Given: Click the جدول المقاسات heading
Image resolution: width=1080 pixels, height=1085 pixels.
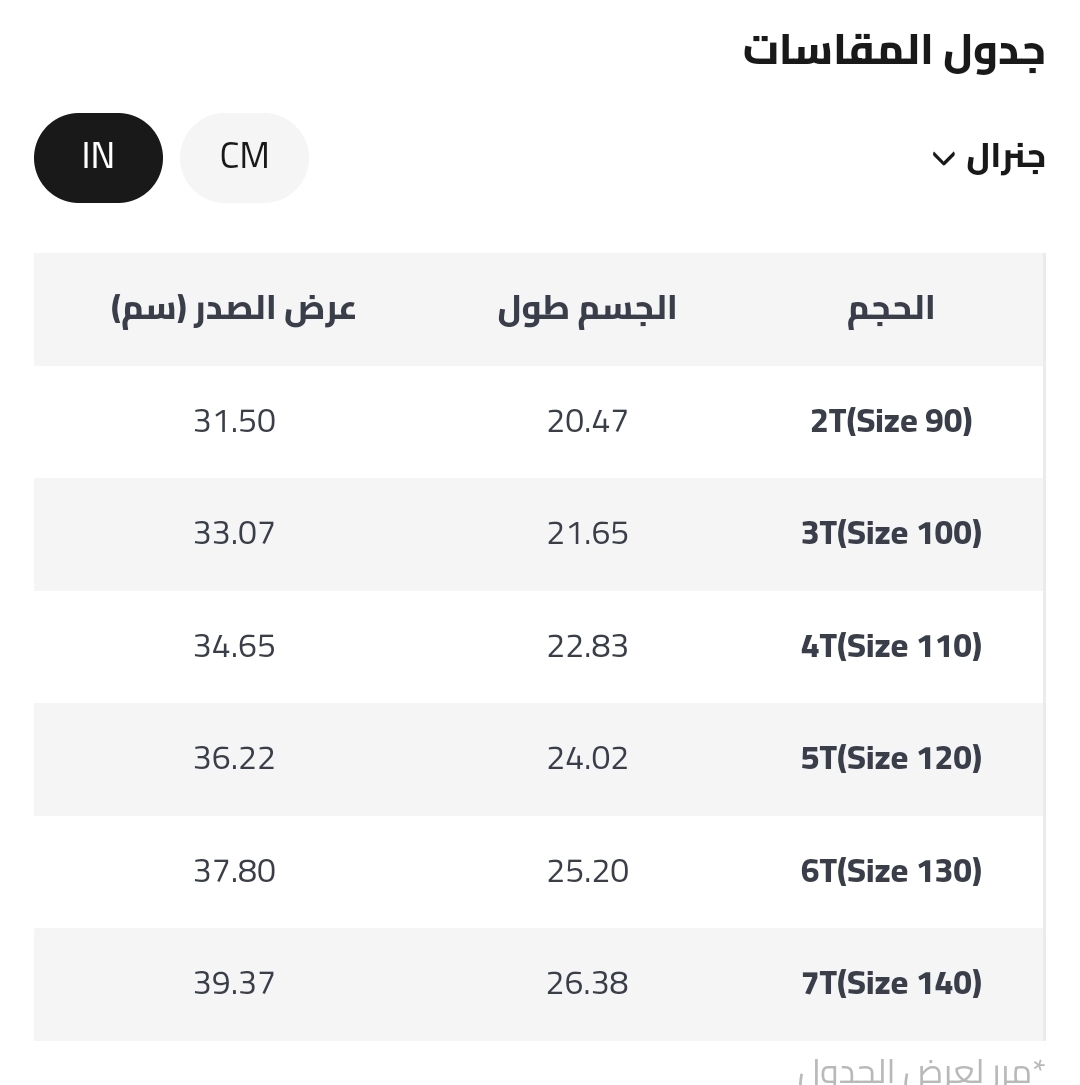Looking at the screenshot, I should pyautogui.click(x=894, y=51).
